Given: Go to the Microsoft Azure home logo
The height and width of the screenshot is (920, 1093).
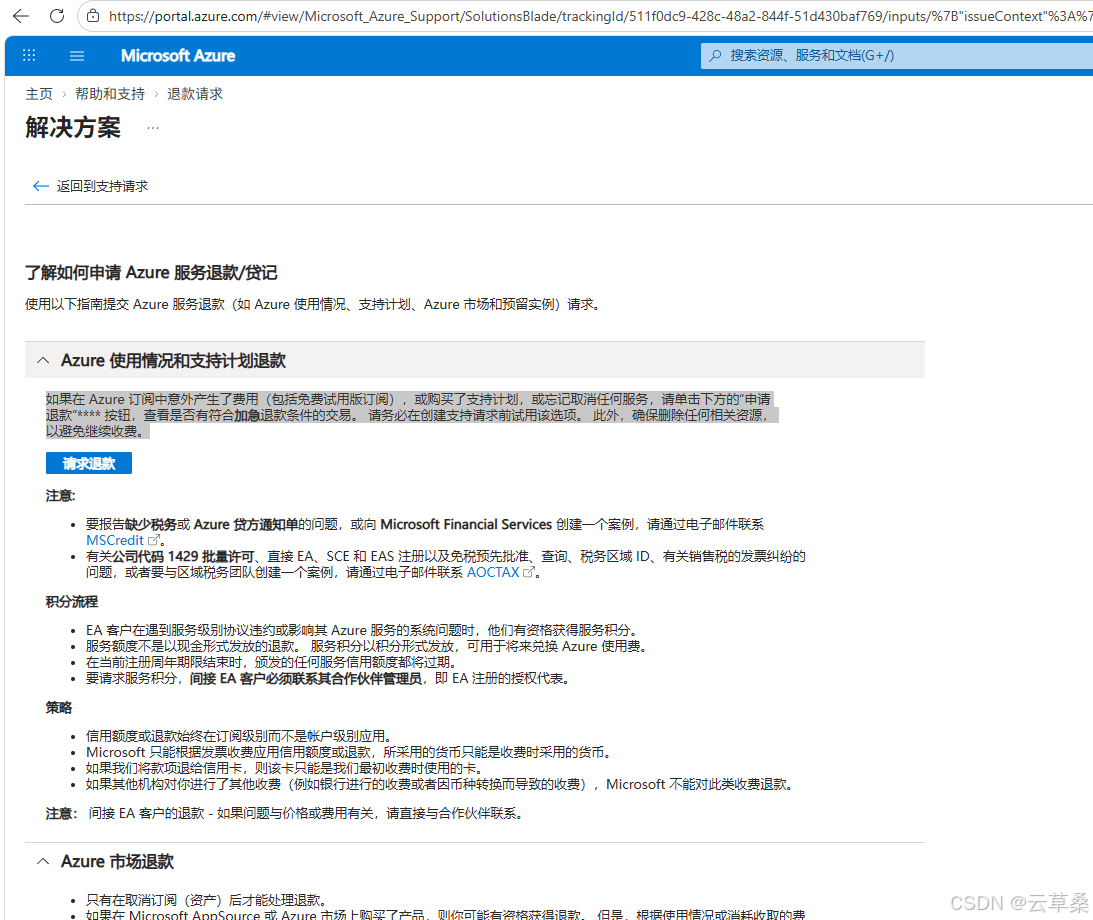Looking at the screenshot, I should (x=178, y=56).
